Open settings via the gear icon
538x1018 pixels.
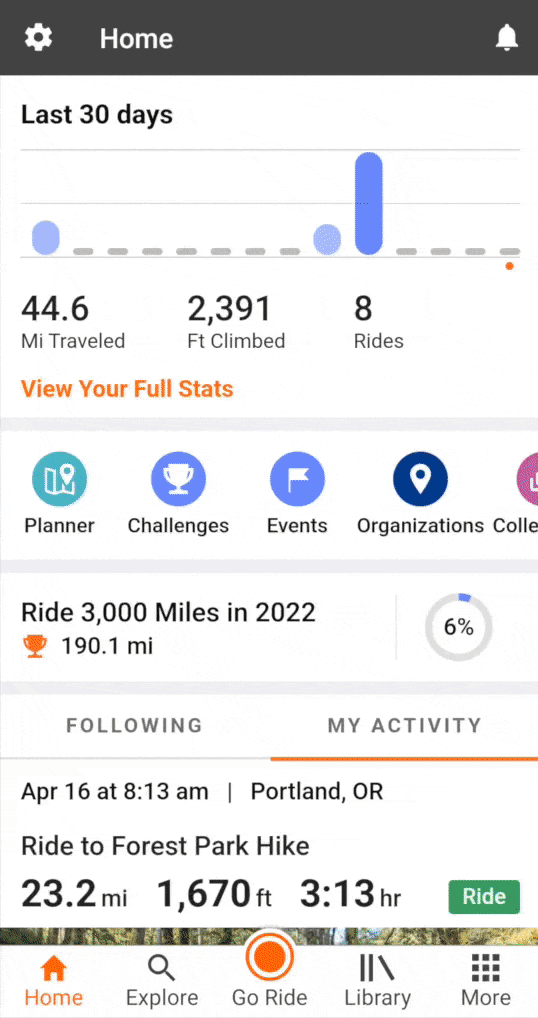point(38,38)
